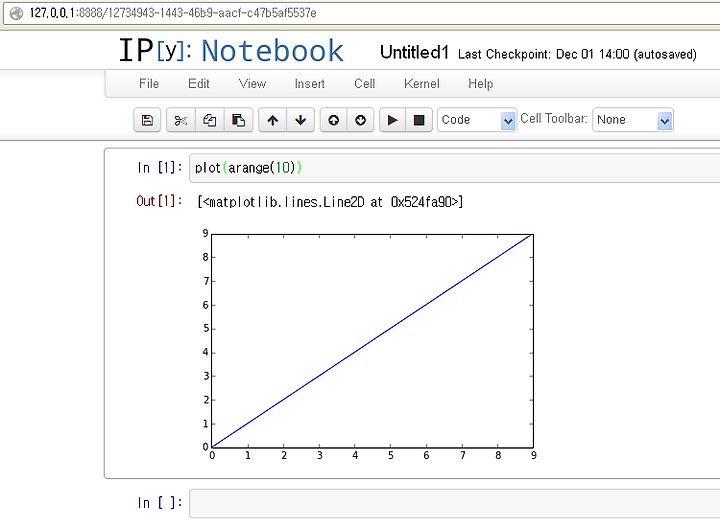720x528 pixels.
Task: Click the line plot output image
Action: (369, 344)
